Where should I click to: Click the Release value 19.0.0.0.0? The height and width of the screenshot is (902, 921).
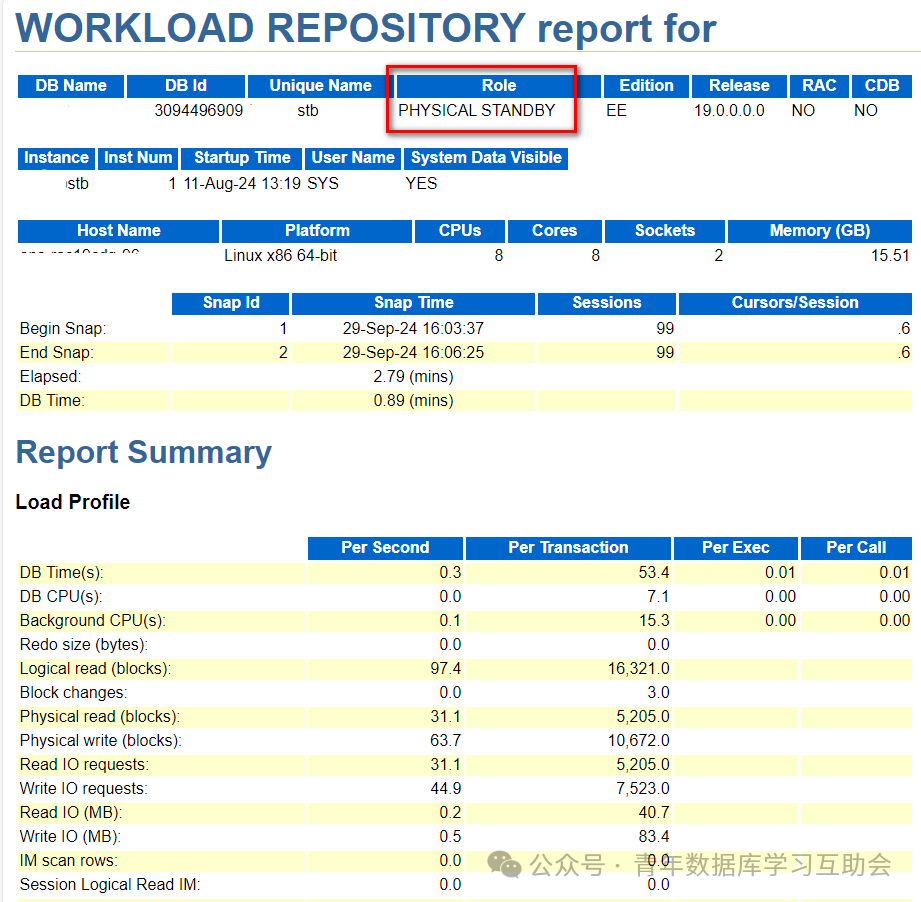tap(729, 110)
